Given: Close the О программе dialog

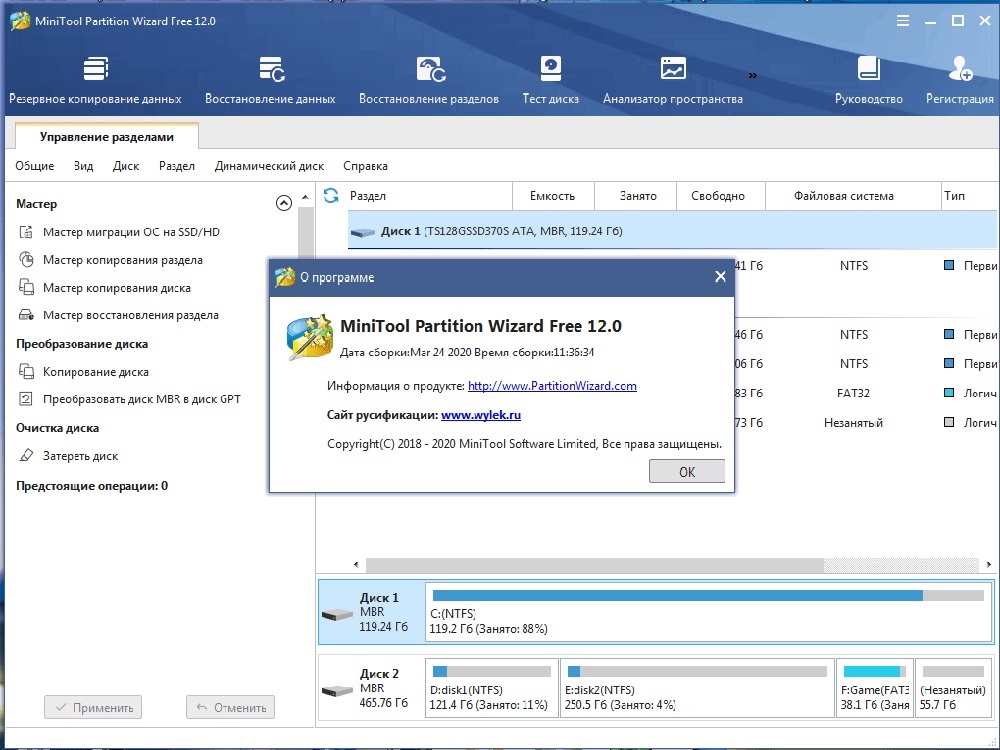Looking at the screenshot, I should click(720, 277).
